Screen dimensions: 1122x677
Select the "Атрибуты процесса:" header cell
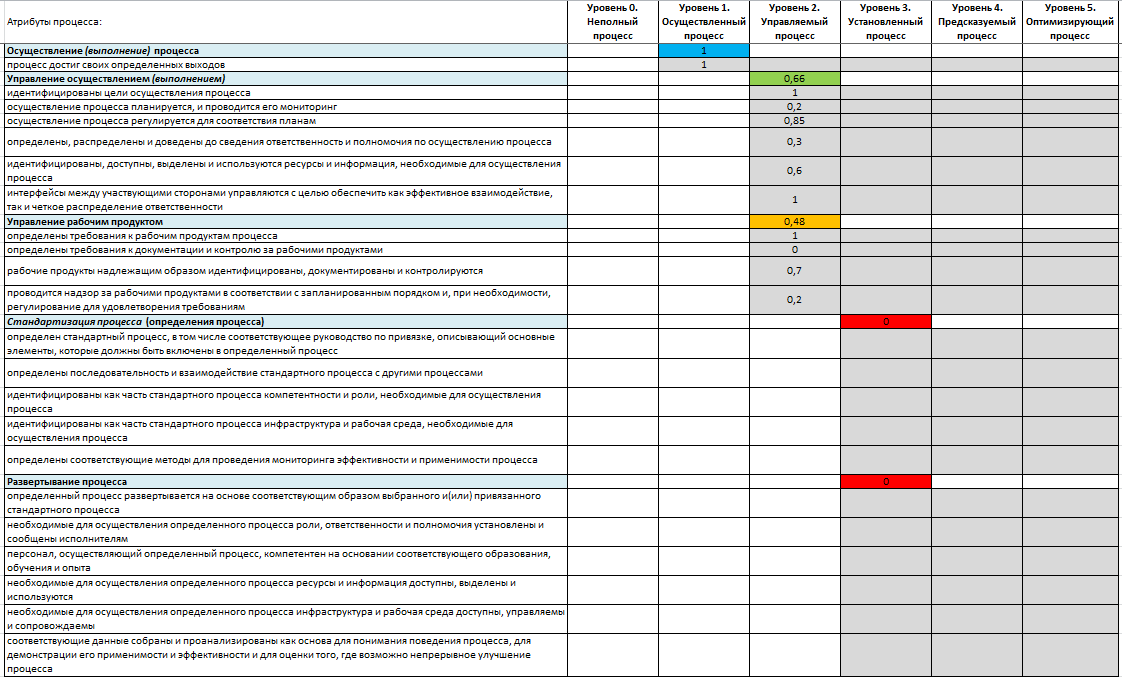tap(55, 22)
